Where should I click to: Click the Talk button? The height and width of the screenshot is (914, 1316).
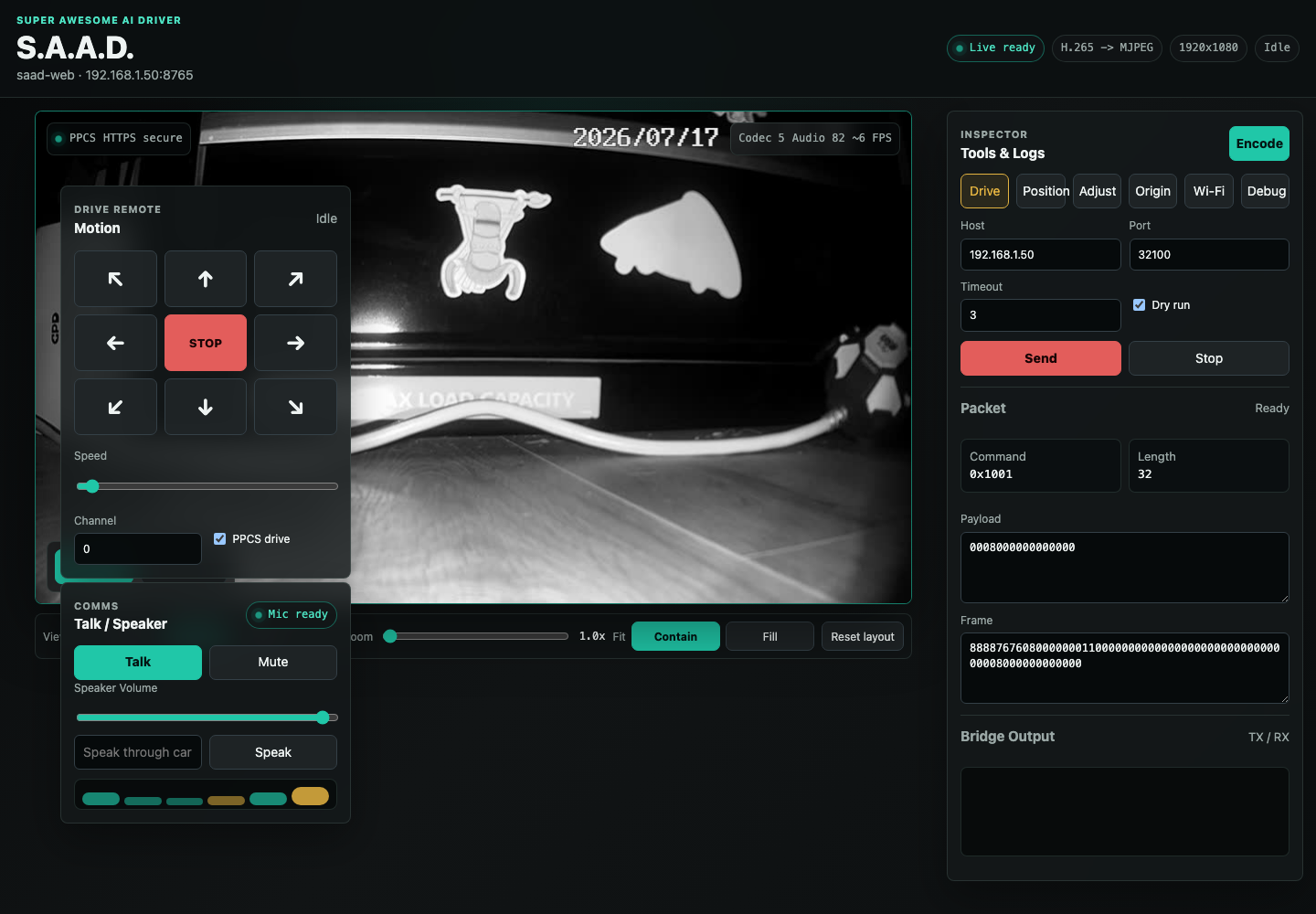[138, 662]
